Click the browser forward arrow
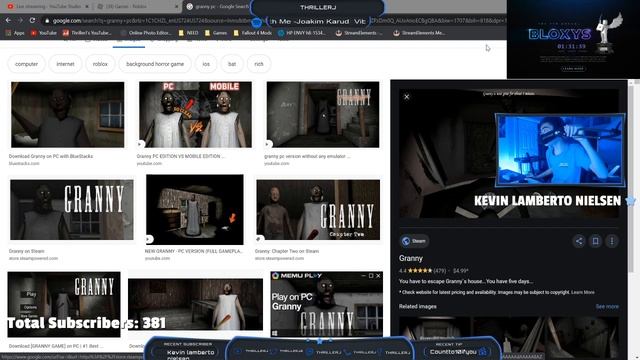 tap(20, 20)
